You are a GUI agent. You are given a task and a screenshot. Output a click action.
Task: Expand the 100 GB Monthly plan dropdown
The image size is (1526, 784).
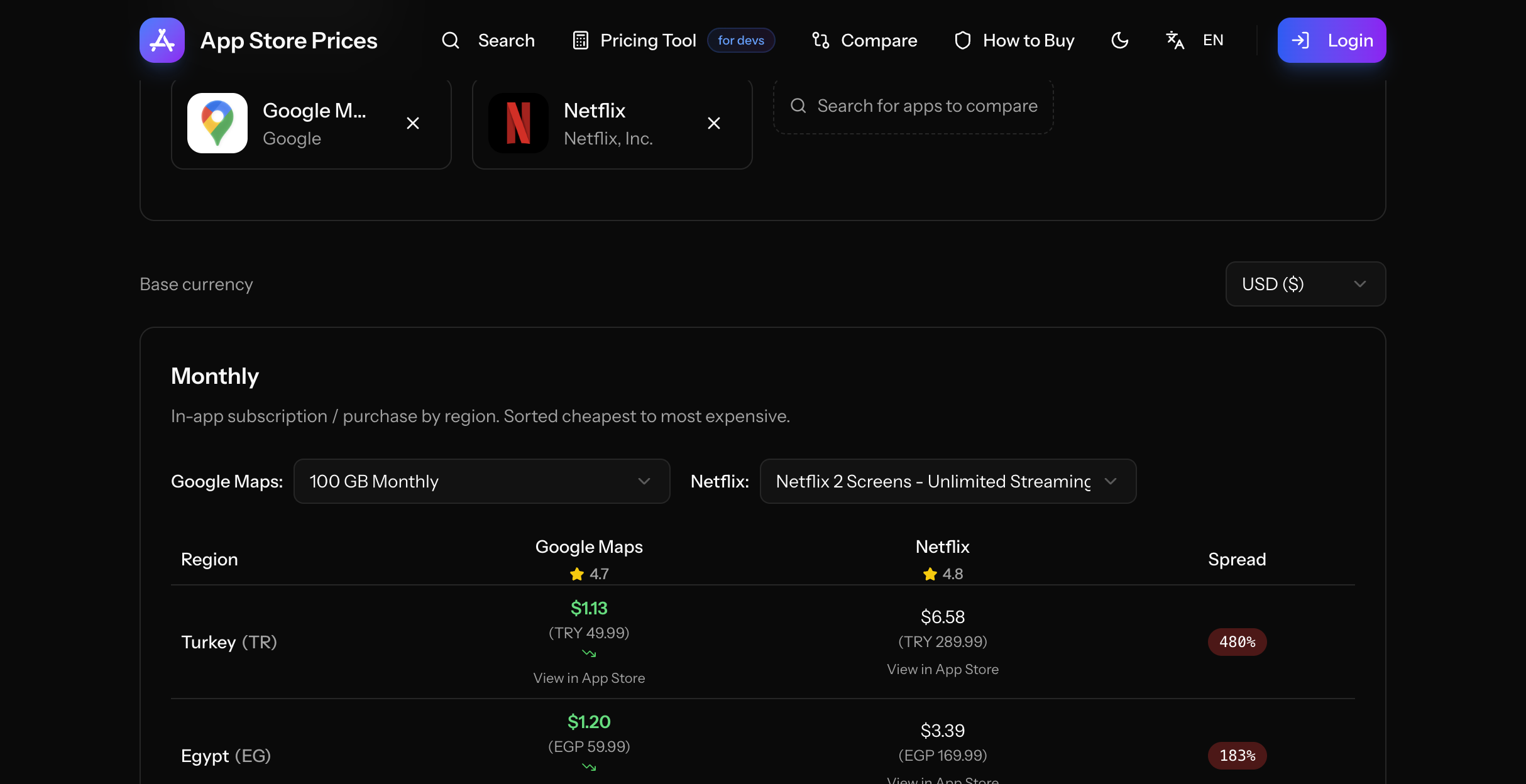(481, 481)
